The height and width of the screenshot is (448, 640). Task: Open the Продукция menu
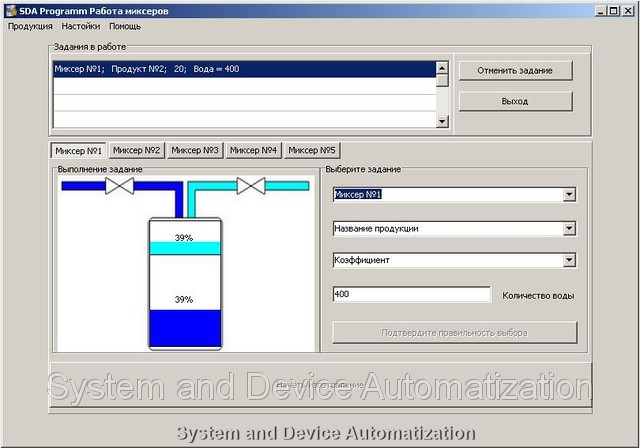coord(30,26)
